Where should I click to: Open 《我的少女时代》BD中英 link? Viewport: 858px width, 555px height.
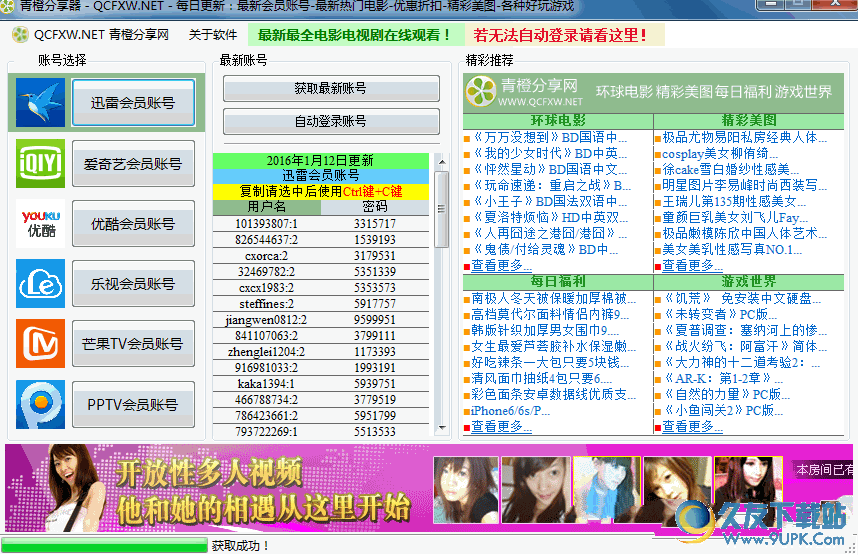coord(549,153)
